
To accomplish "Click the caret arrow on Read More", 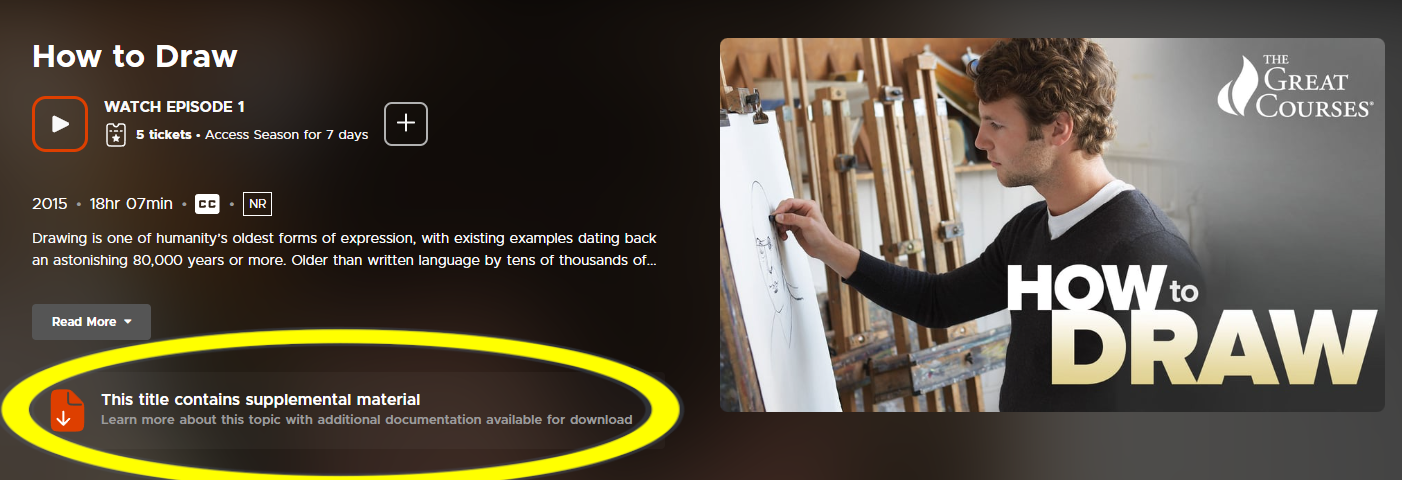I will (x=127, y=322).
